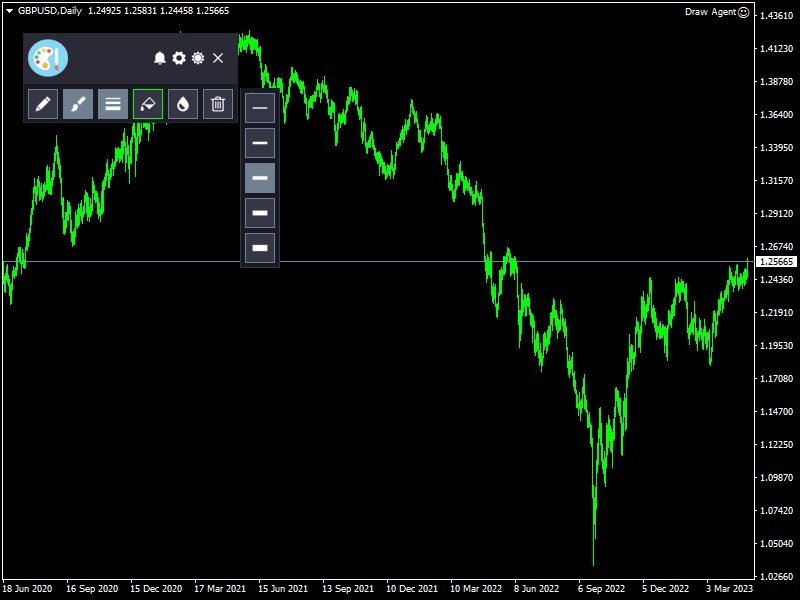Click the trash can delete icon

[218, 104]
